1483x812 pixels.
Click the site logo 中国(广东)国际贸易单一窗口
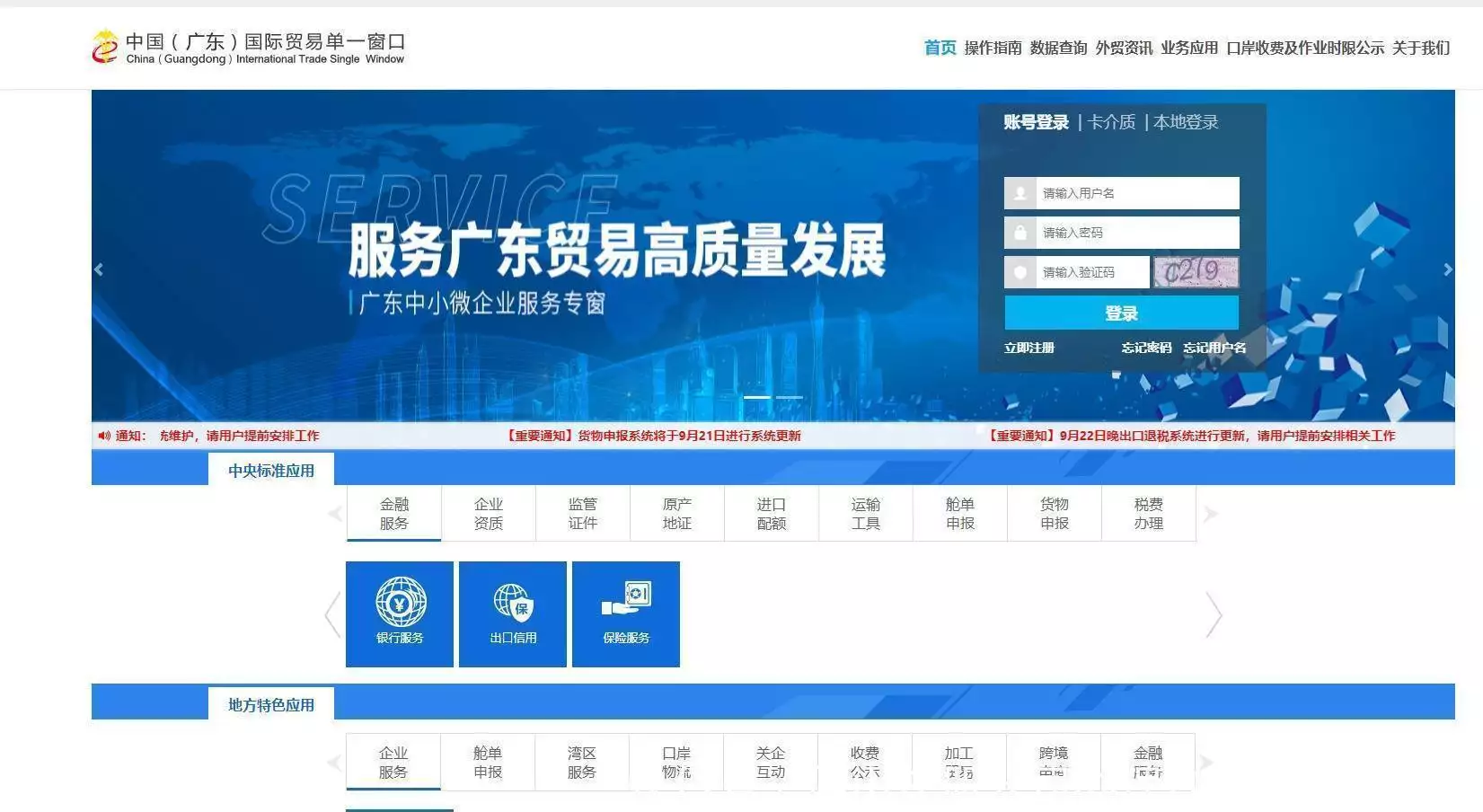[248, 48]
